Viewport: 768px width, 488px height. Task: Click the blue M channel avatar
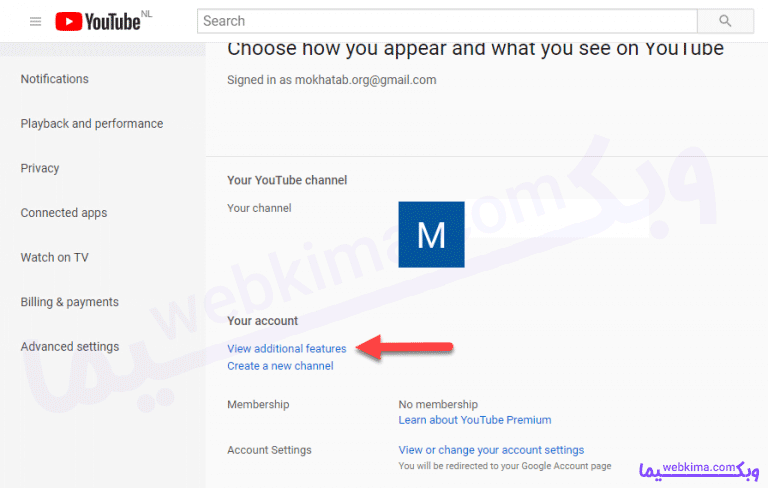point(431,234)
